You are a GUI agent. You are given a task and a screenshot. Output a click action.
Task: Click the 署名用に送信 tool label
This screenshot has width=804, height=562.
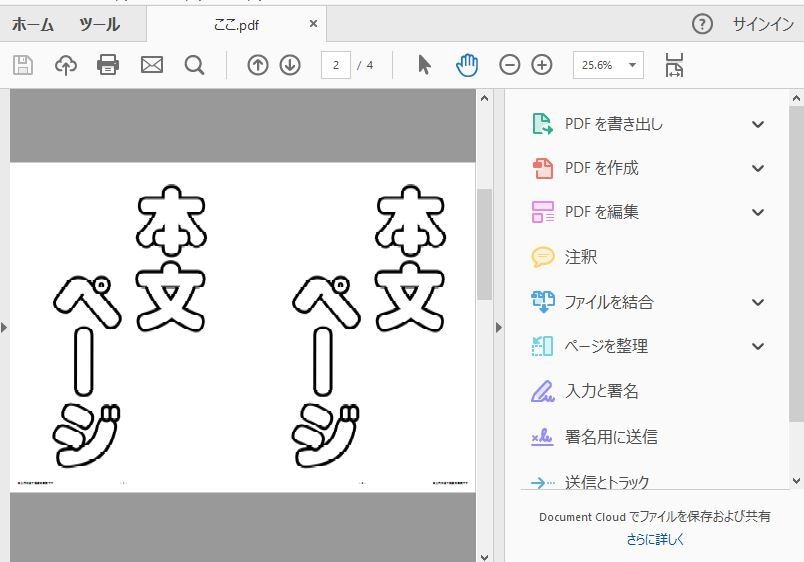click(611, 437)
